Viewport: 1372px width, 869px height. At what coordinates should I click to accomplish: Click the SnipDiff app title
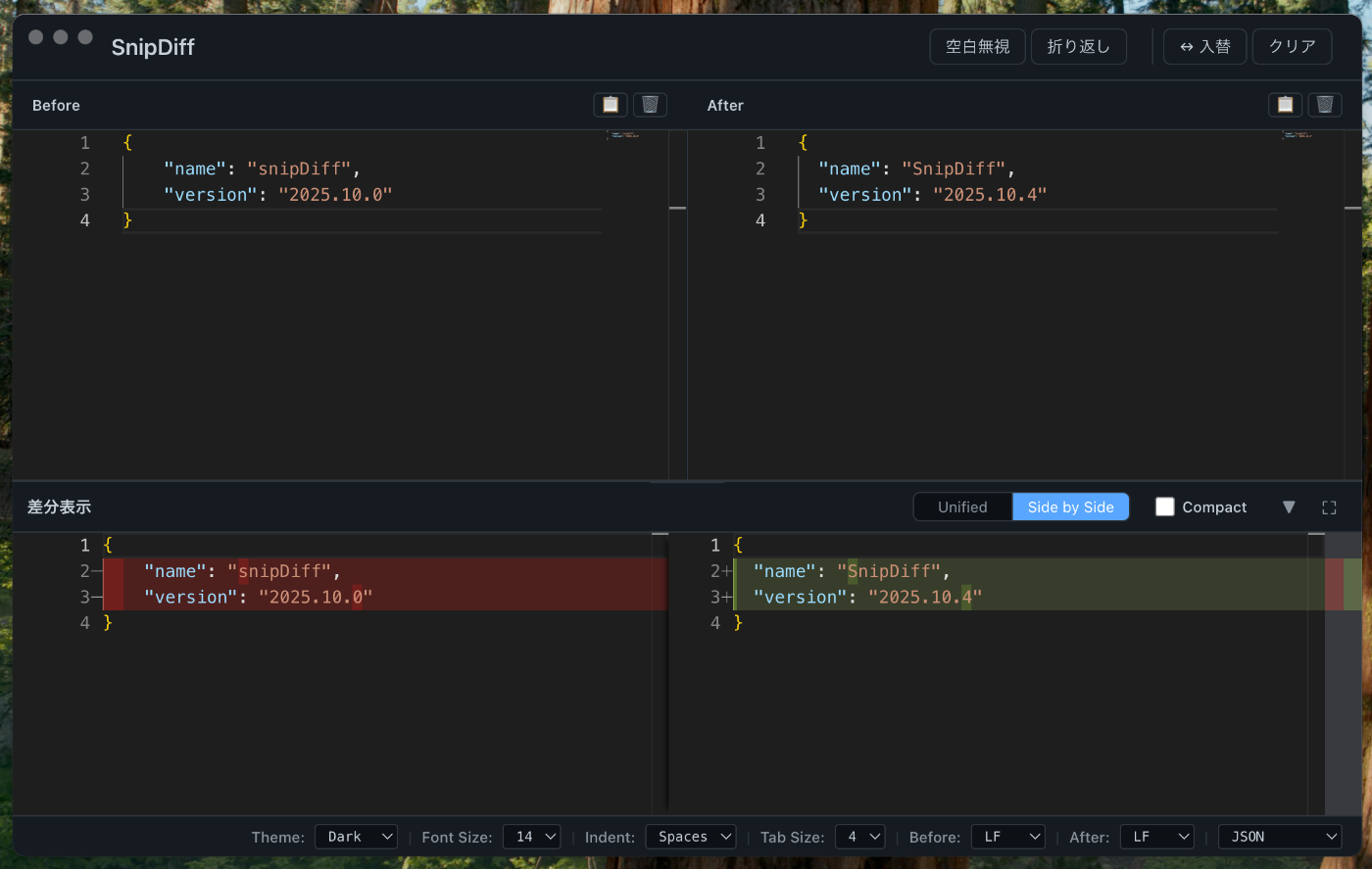[x=153, y=47]
